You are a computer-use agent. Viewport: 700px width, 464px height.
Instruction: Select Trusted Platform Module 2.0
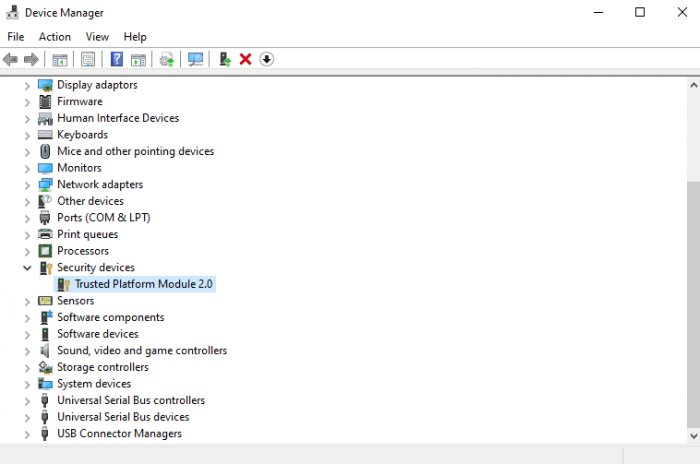[143, 284]
